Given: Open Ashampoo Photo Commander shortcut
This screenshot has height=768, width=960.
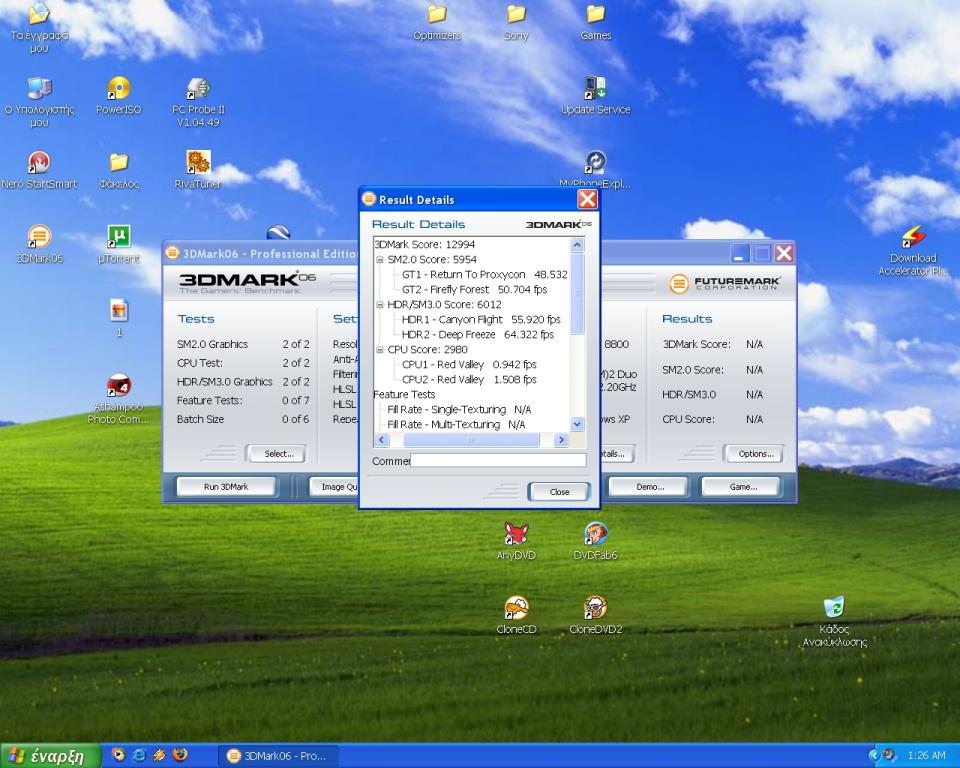Looking at the screenshot, I should click(x=119, y=398).
